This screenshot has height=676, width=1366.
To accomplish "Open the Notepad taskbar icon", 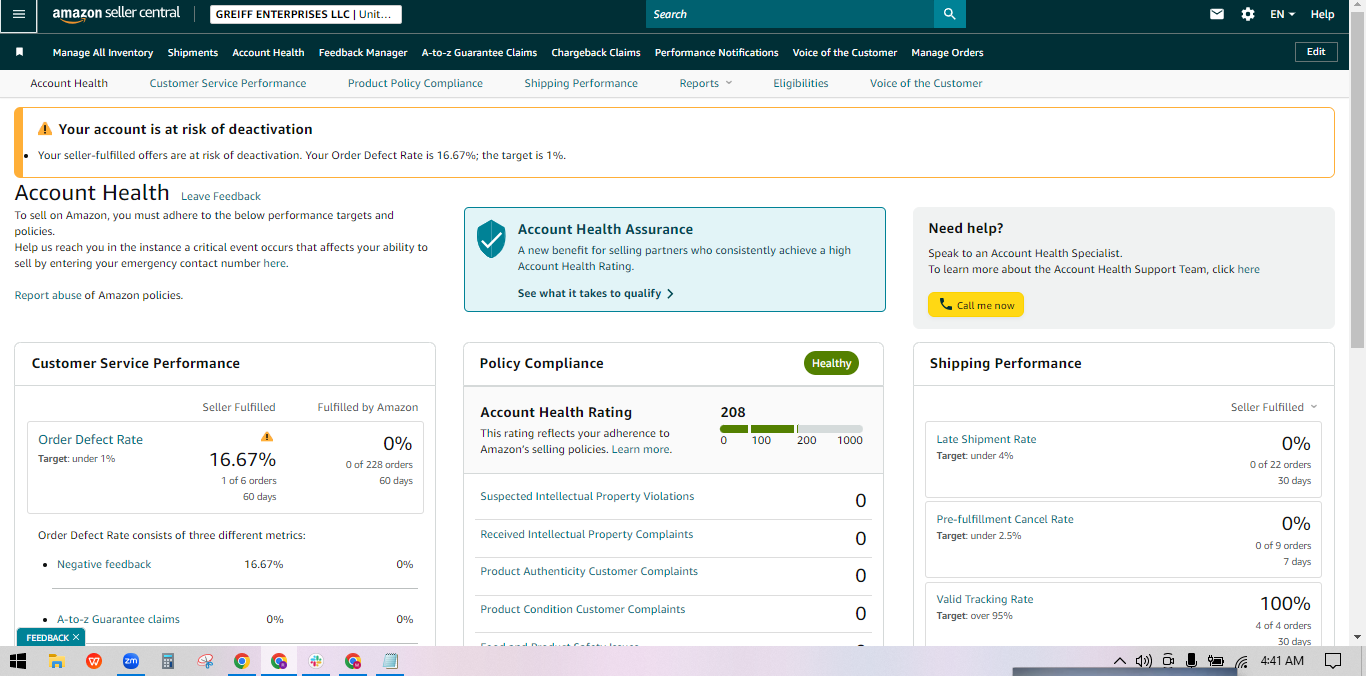I will tap(390, 661).
